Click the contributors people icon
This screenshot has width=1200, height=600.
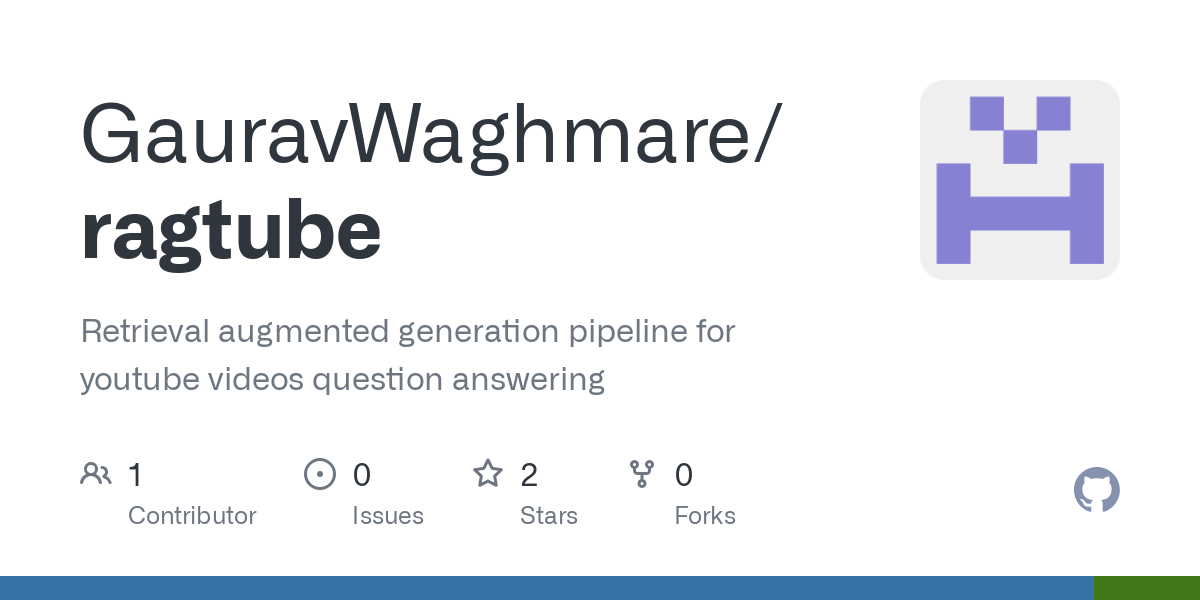click(96, 474)
